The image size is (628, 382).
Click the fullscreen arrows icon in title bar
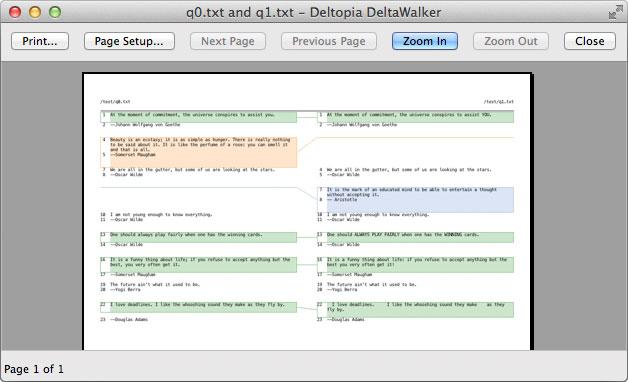[615, 12]
